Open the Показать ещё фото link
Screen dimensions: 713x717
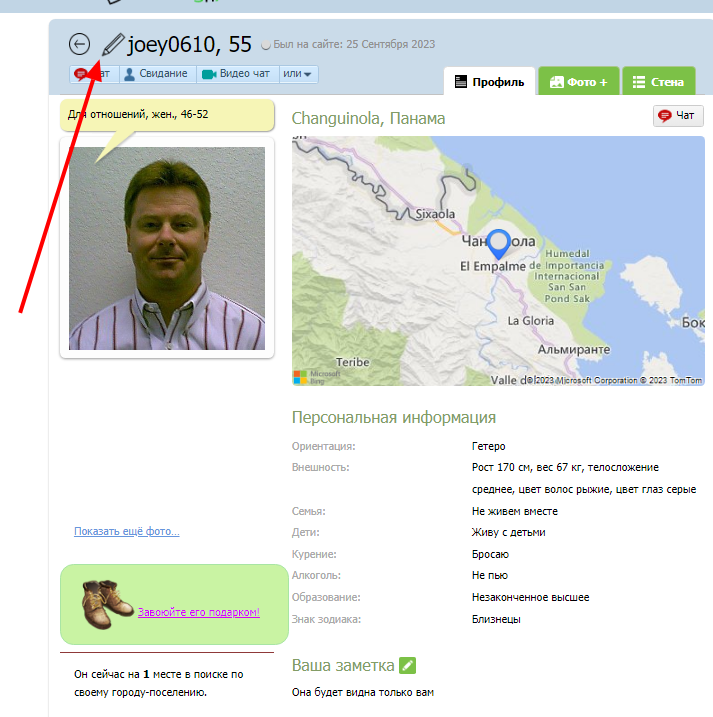point(127,531)
